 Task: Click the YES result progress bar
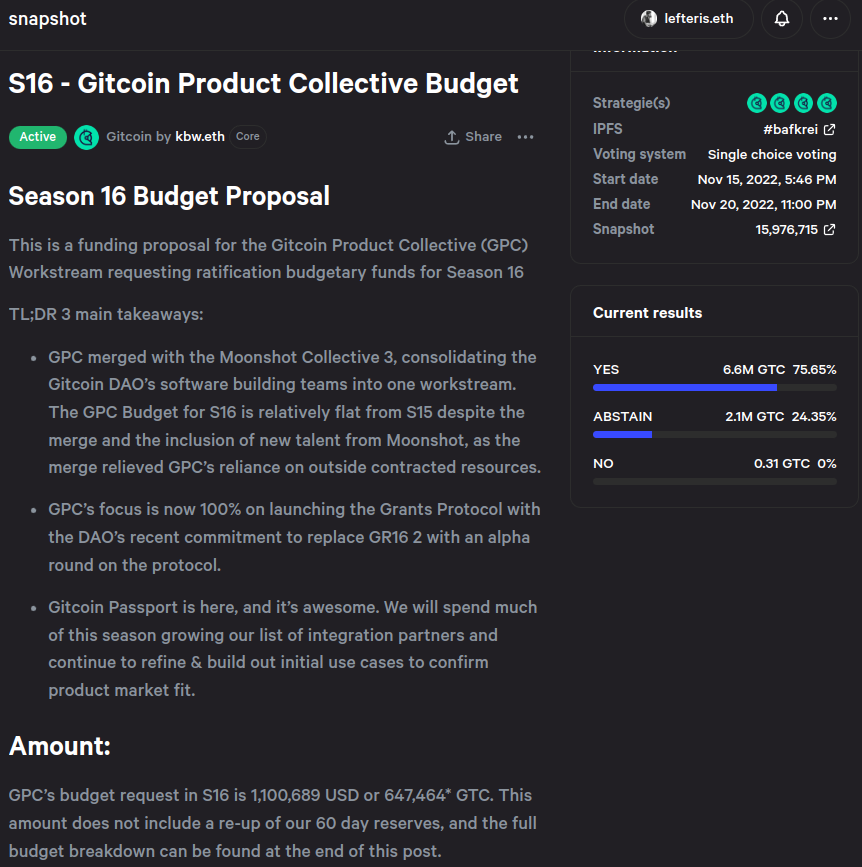[x=714, y=388]
